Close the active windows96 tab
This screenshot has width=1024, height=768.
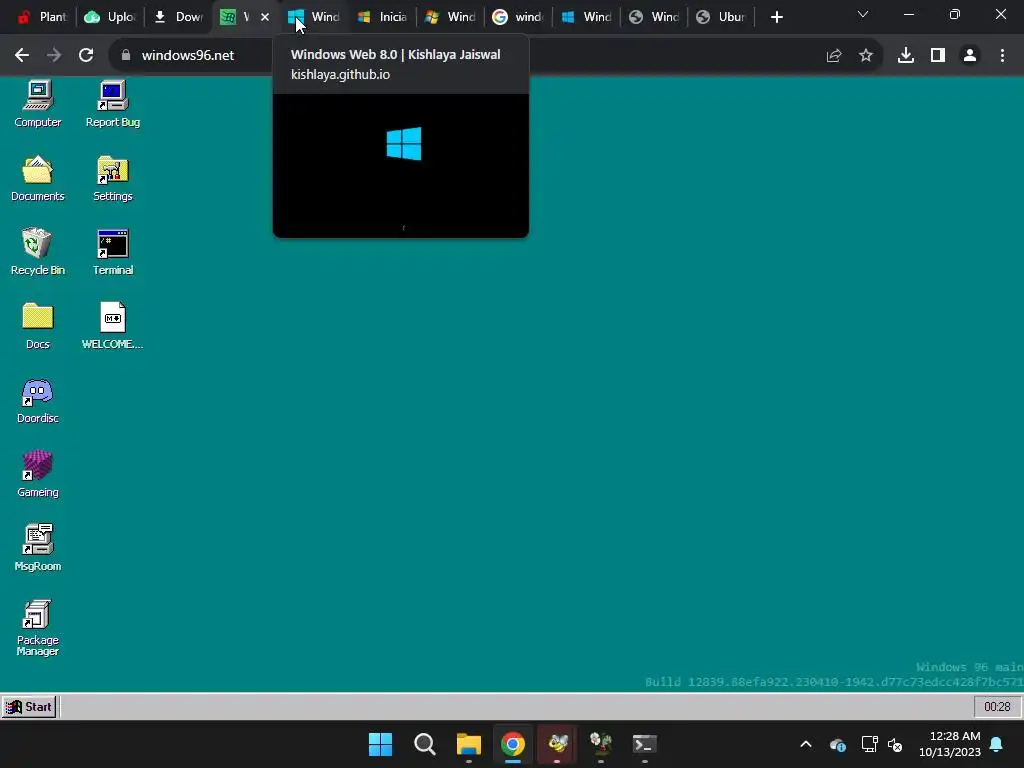[x=265, y=17]
